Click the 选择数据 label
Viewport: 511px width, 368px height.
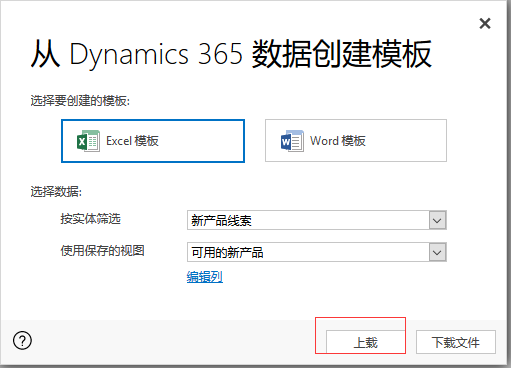click(x=56, y=192)
